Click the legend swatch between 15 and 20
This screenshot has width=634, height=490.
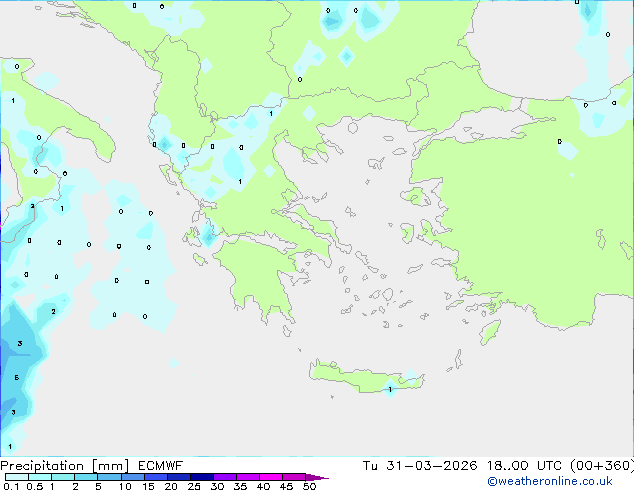[x=156, y=477]
